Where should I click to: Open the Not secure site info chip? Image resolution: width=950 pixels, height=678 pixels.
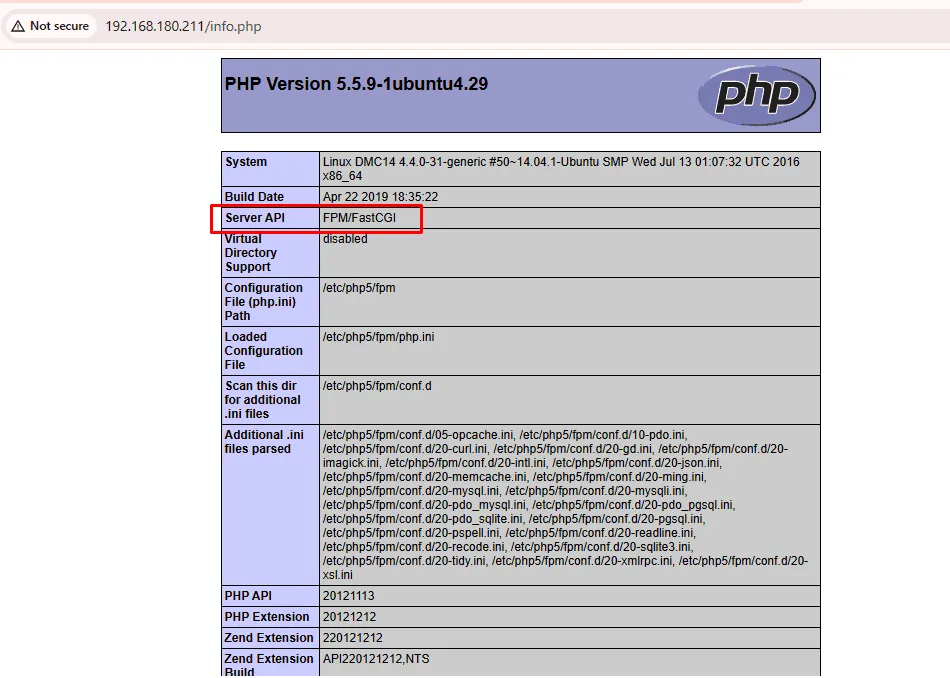50,26
